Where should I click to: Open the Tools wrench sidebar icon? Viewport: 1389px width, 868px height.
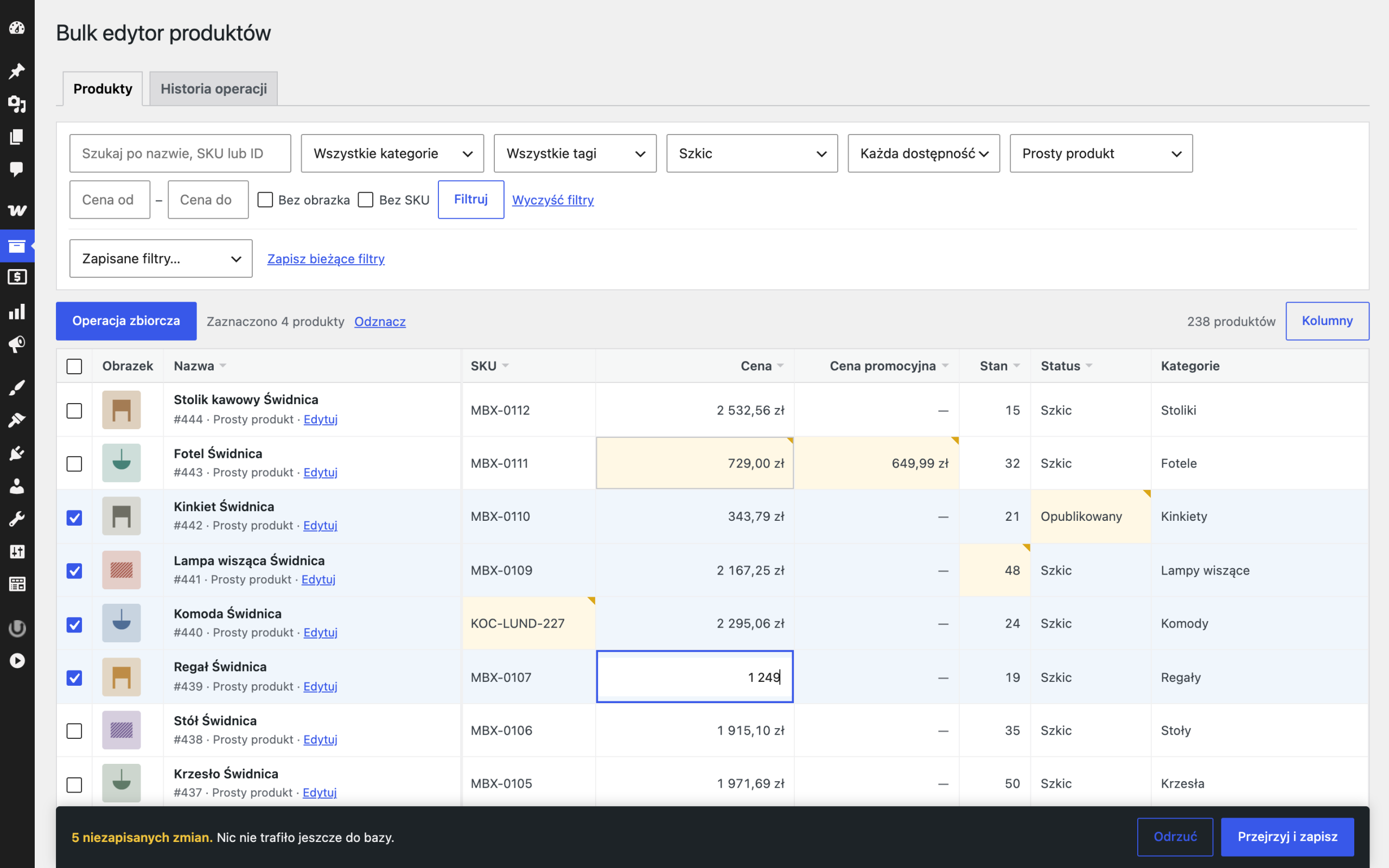pyautogui.click(x=17, y=519)
